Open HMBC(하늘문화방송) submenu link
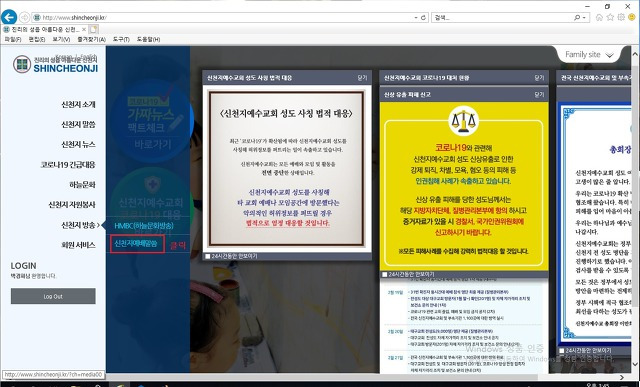Viewport: 640px width, 387px height. 144,225
